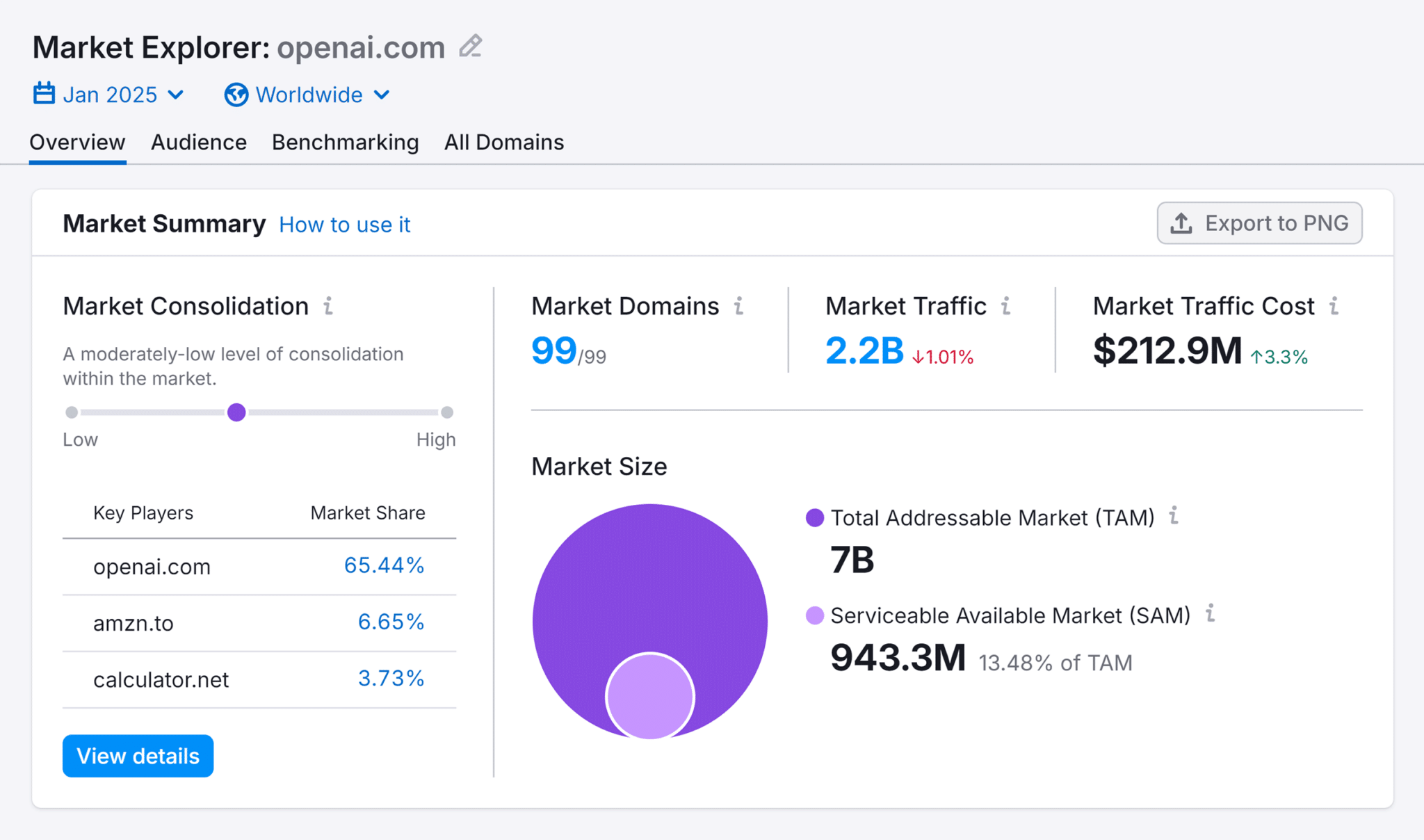
Task: Click the 2.2B market traffic value
Action: point(864,350)
